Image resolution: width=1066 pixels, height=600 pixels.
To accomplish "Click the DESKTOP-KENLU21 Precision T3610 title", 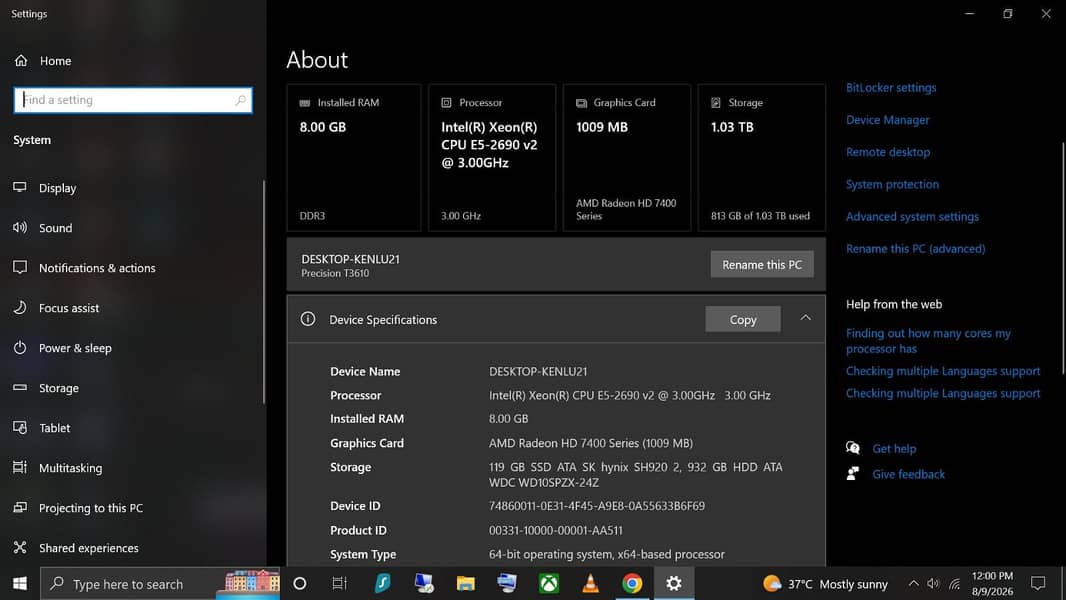I will (x=350, y=266).
